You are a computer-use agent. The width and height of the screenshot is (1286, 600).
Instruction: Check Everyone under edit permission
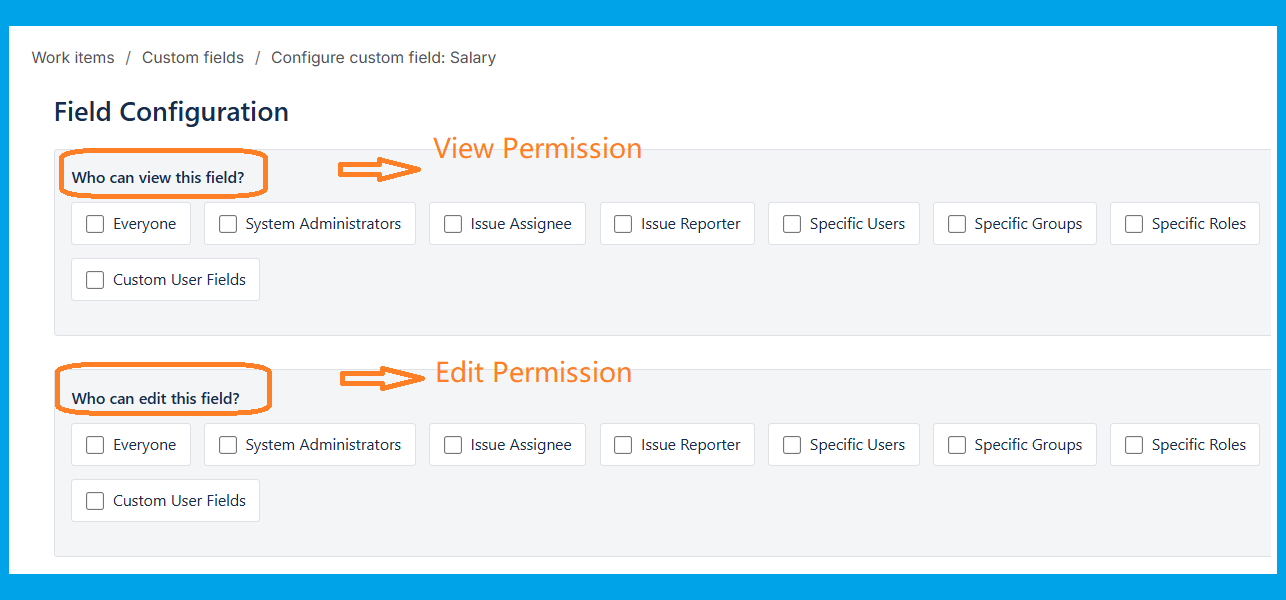[x=95, y=446]
